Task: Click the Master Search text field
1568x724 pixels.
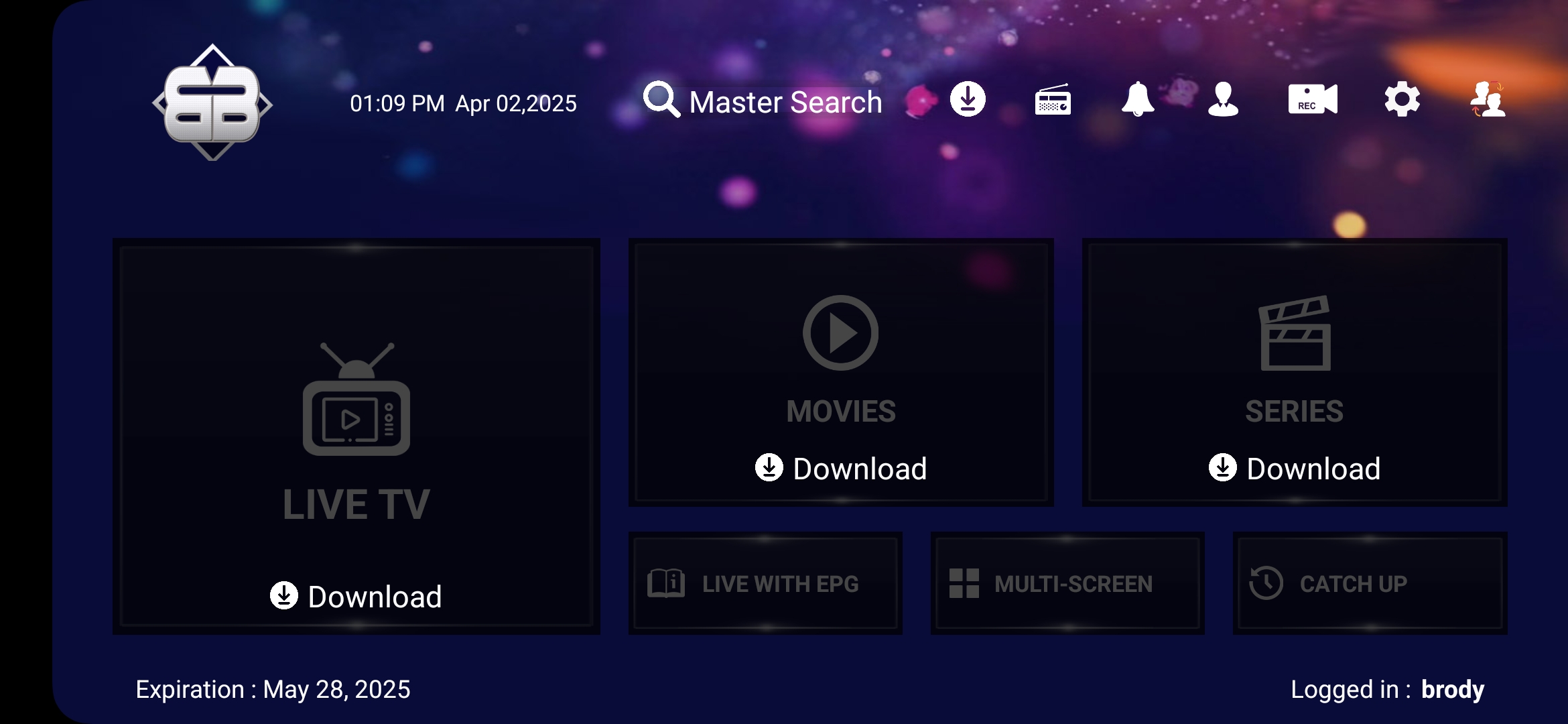Action: (x=785, y=103)
